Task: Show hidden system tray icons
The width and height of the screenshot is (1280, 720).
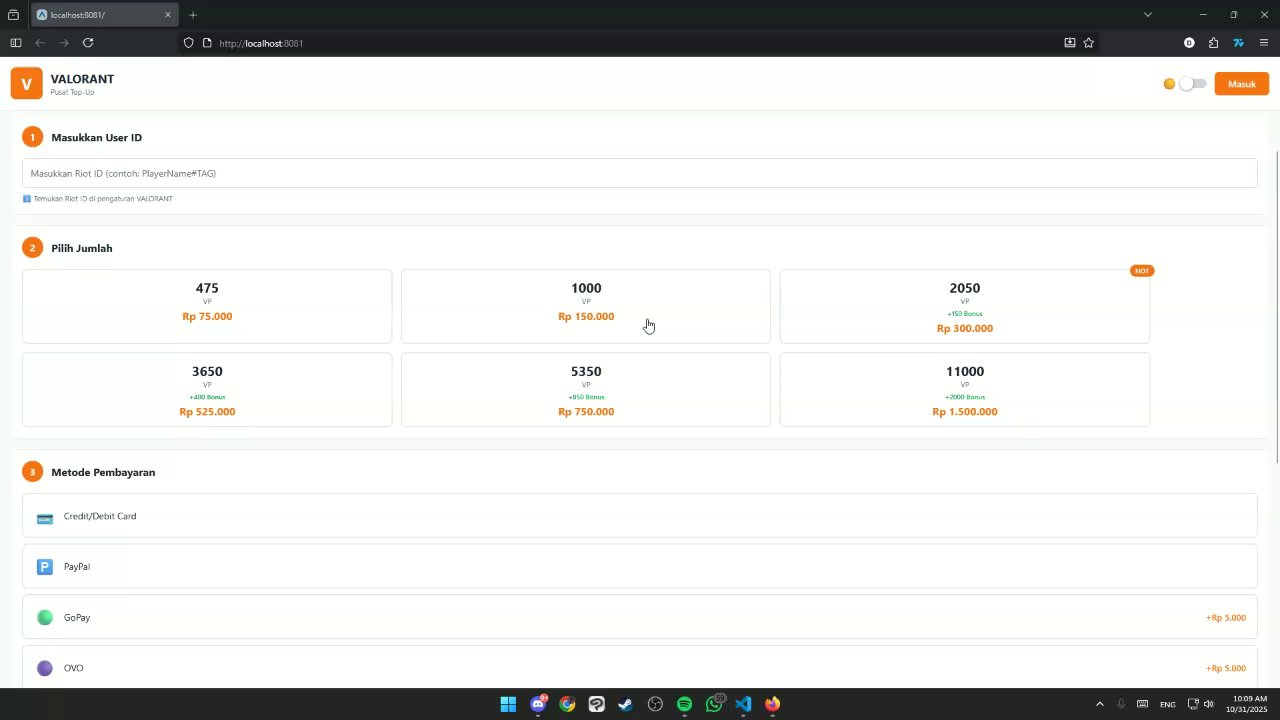Action: tap(1099, 704)
